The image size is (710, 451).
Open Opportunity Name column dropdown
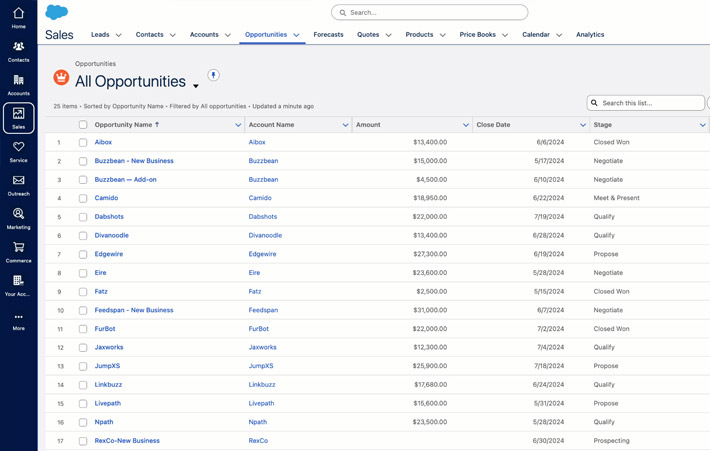point(238,125)
